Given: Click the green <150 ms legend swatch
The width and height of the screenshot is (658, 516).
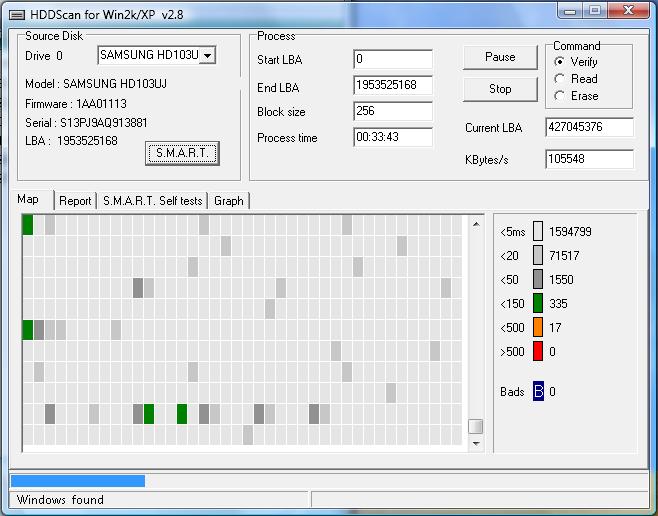Looking at the screenshot, I should tap(538, 303).
